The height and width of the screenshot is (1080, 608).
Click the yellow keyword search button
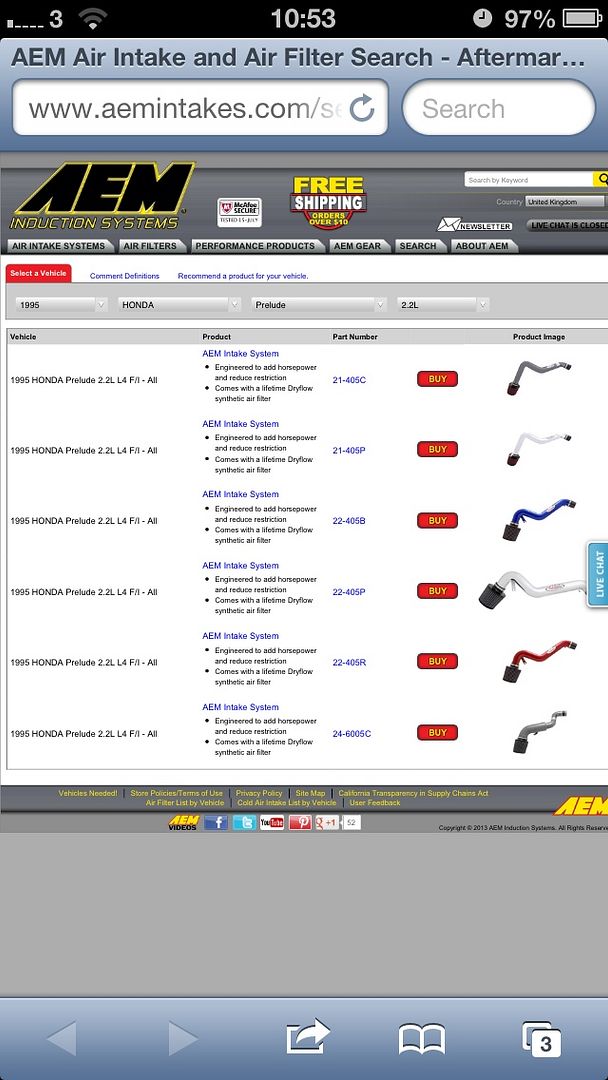(600, 179)
